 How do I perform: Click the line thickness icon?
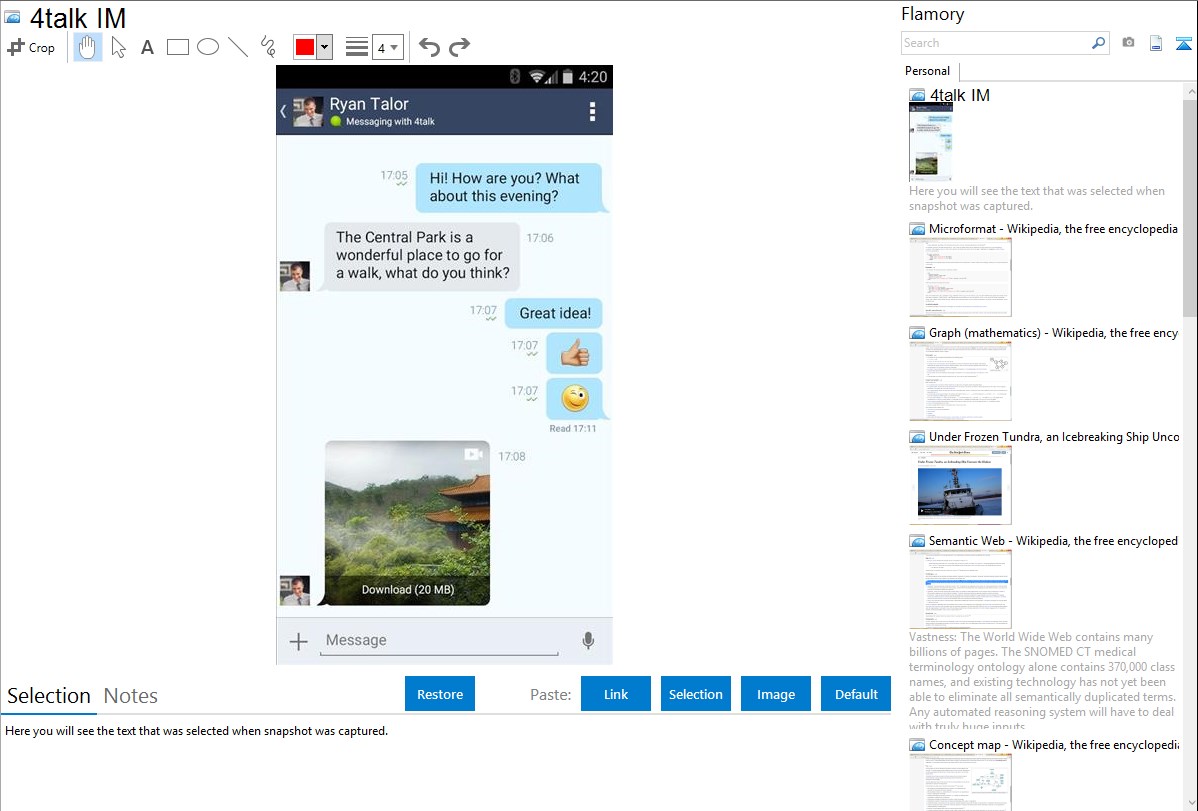coord(357,47)
